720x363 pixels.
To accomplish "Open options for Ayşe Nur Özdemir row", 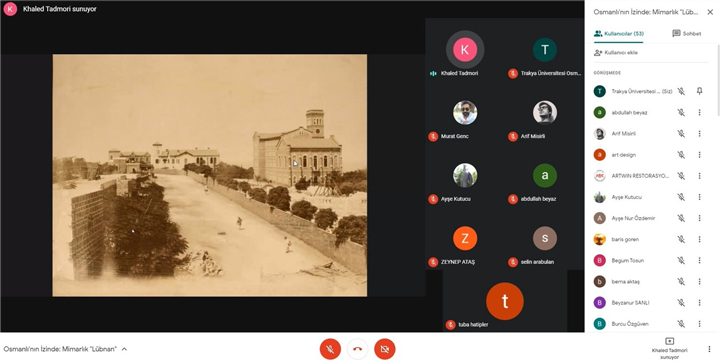I will click(x=699, y=218).
